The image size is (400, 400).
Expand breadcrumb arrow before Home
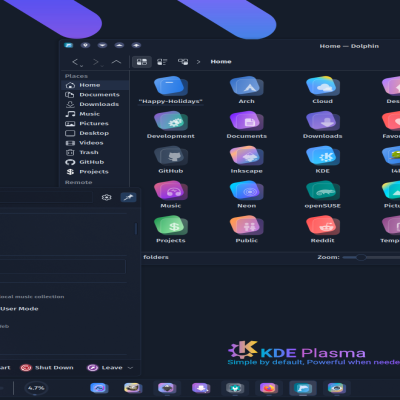pos(198,62)
